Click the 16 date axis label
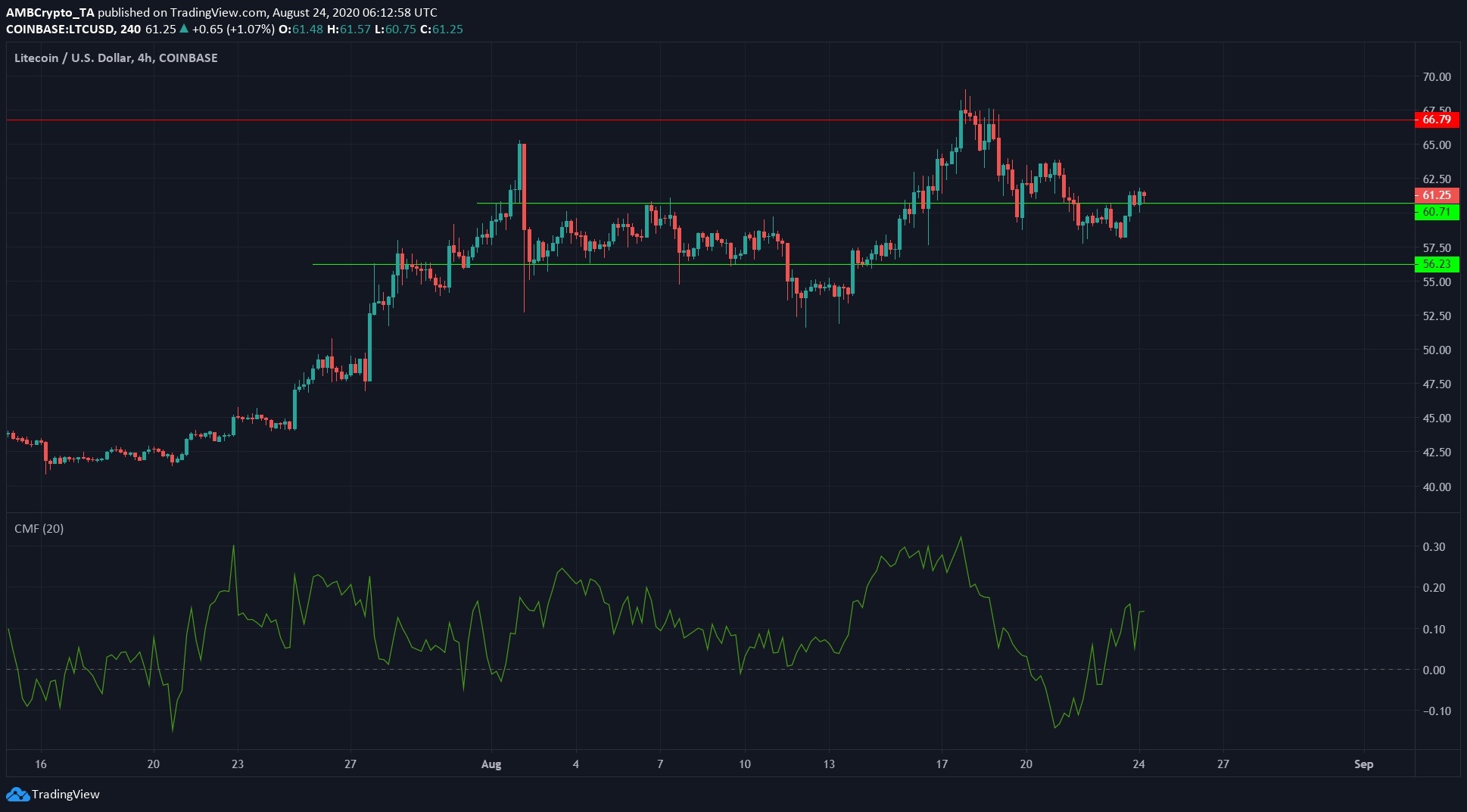 pyautogui.click(x=41, y=764)
